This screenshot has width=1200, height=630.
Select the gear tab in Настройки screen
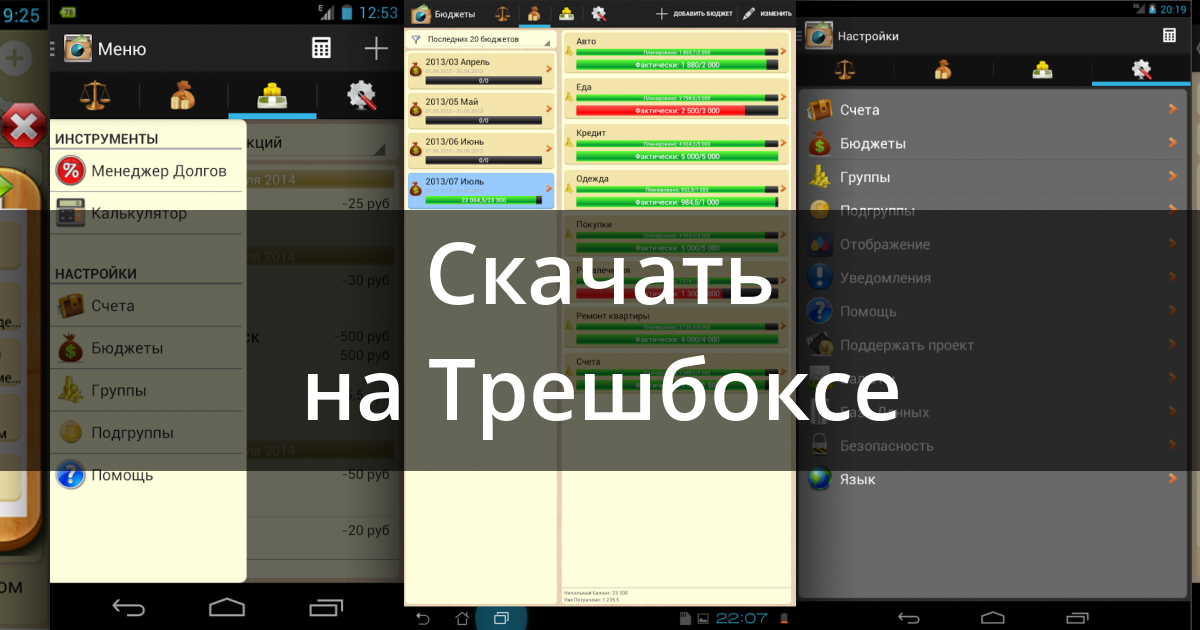click(1140, 70)
